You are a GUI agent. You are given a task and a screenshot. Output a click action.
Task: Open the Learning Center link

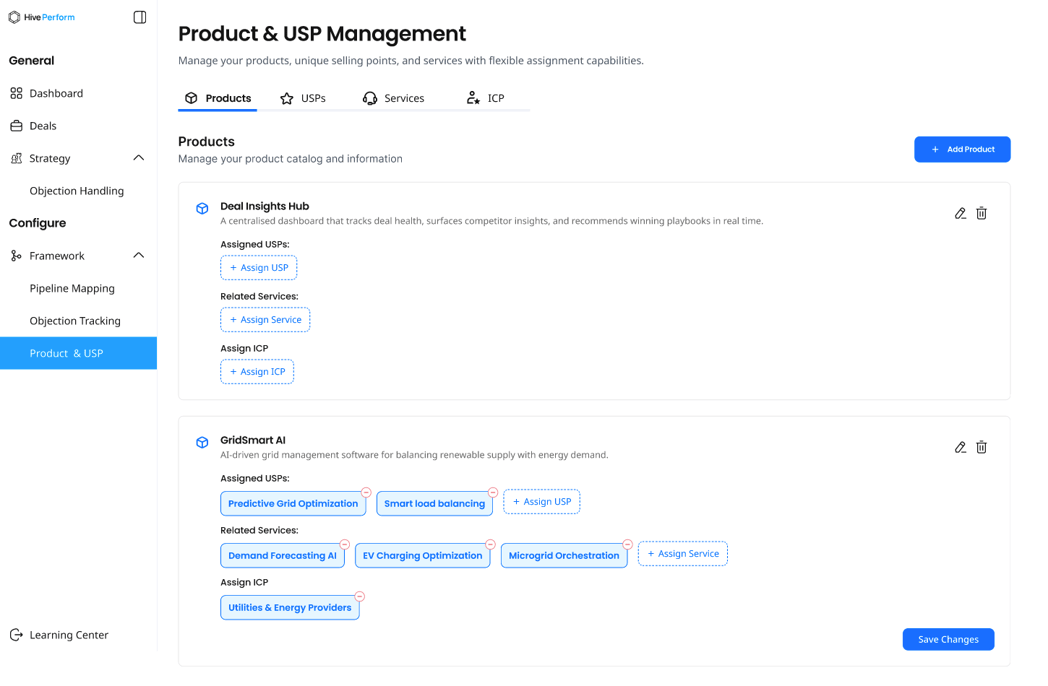point(68,635)
